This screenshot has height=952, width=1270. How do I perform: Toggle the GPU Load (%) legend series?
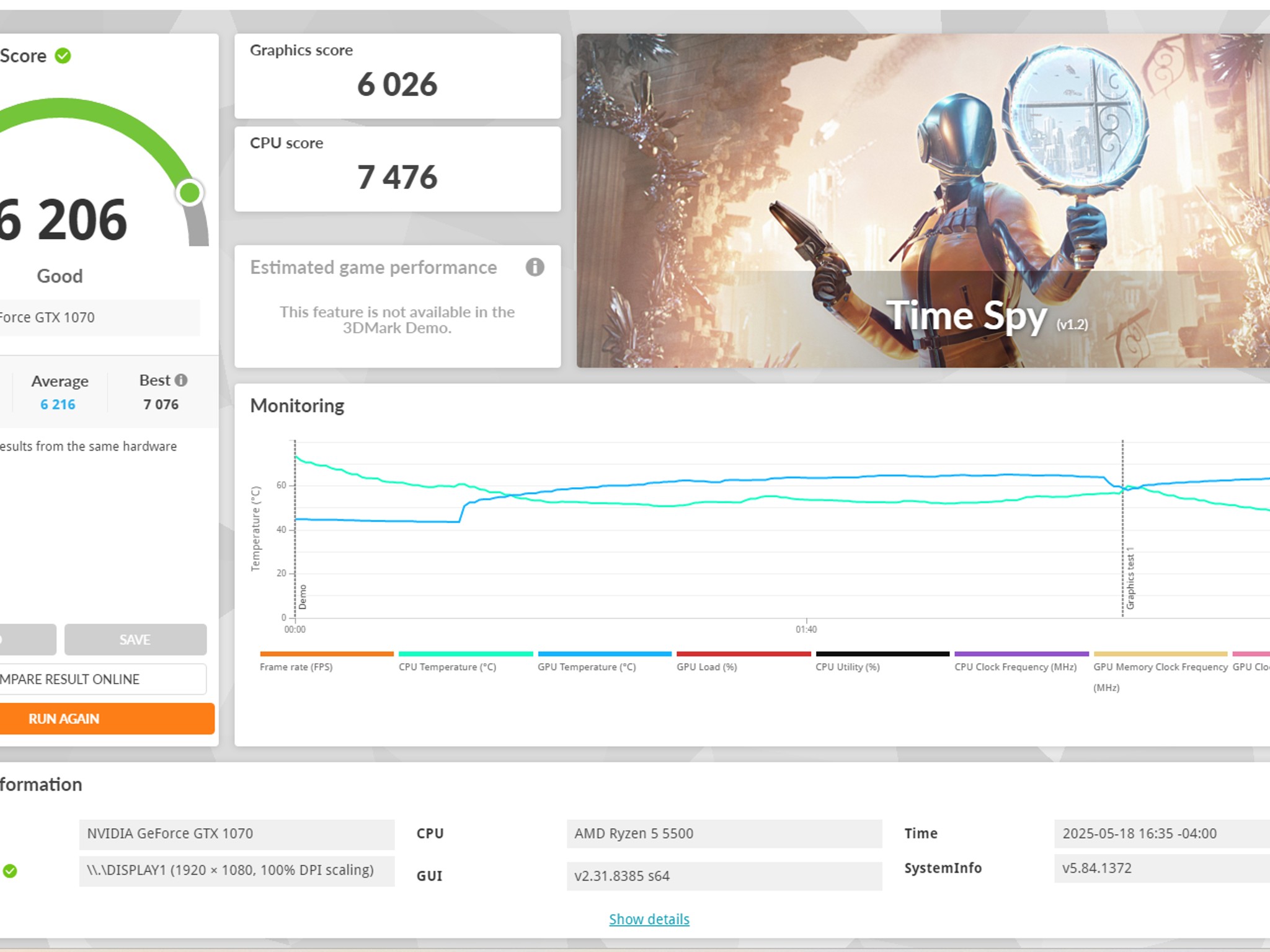(x=706, y=667)
